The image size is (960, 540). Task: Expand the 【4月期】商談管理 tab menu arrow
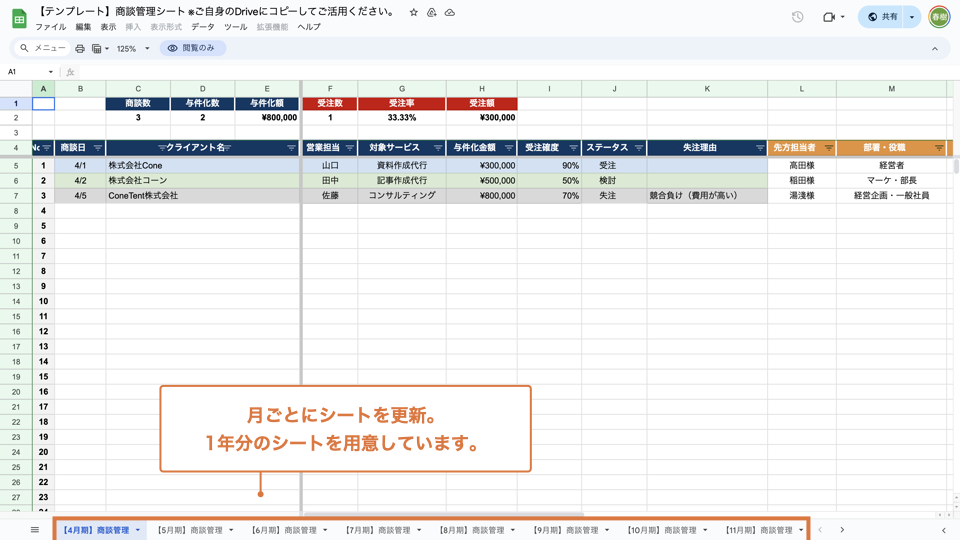[138, 530]
